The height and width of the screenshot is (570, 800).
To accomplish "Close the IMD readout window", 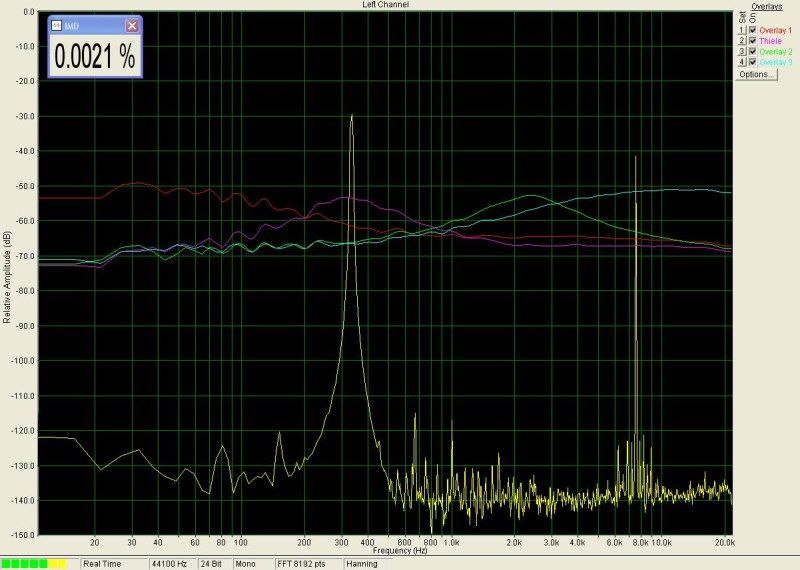I will tap(132, 26).
